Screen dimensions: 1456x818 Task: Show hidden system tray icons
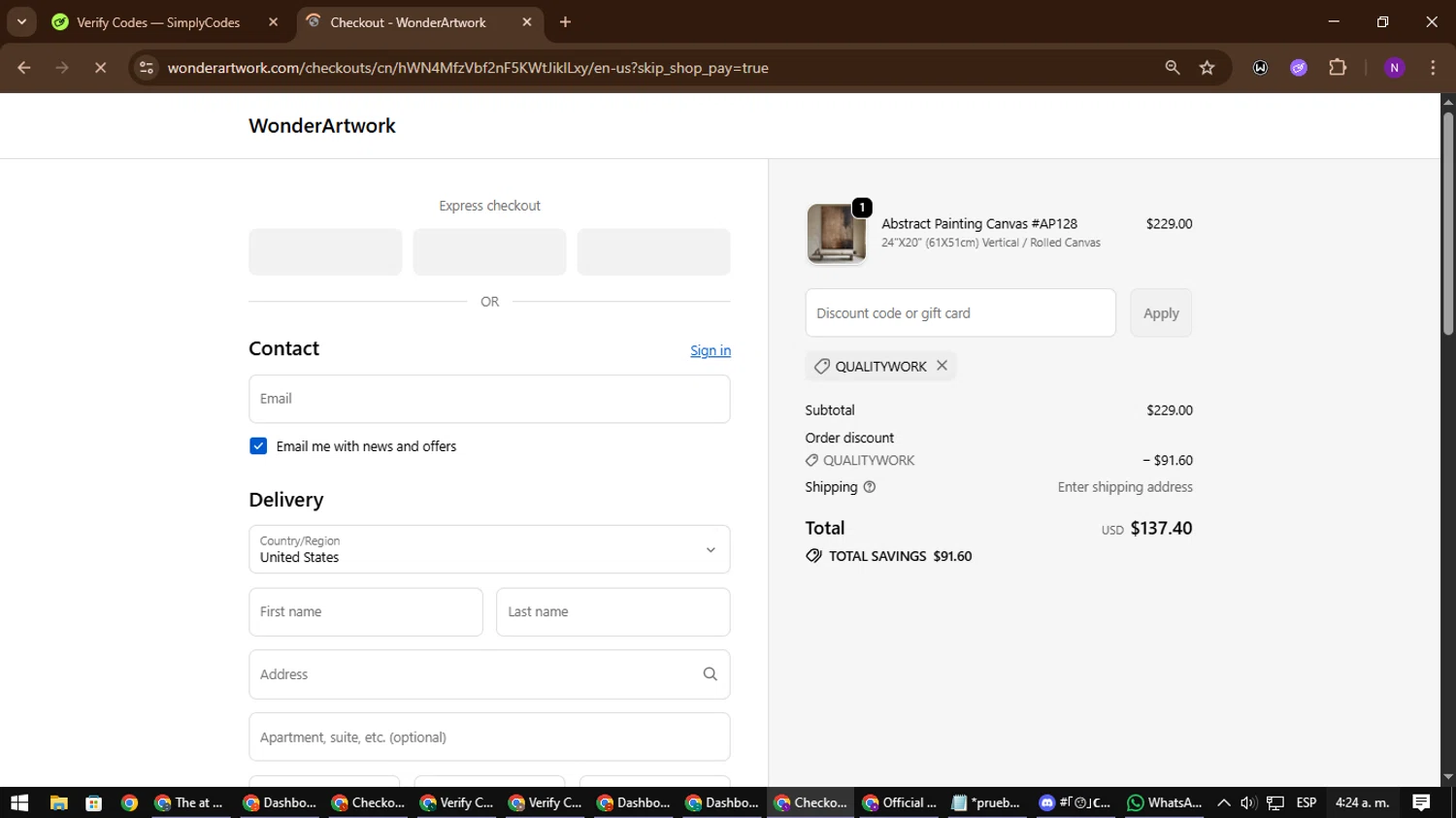1223,802
